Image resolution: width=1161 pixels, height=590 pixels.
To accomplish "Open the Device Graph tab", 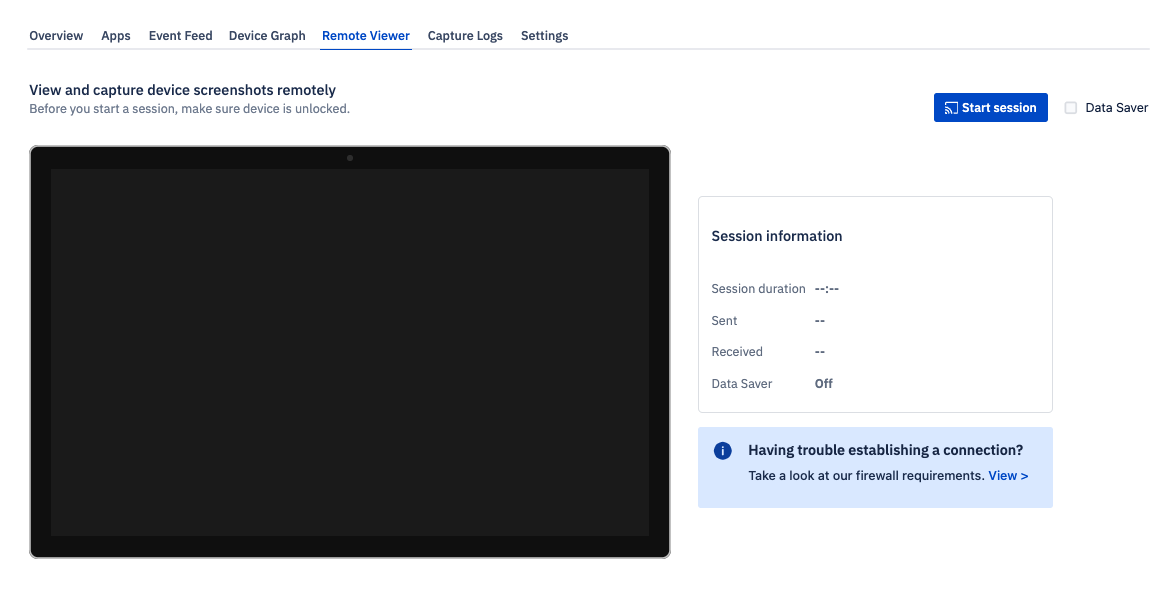I will 267,35.
